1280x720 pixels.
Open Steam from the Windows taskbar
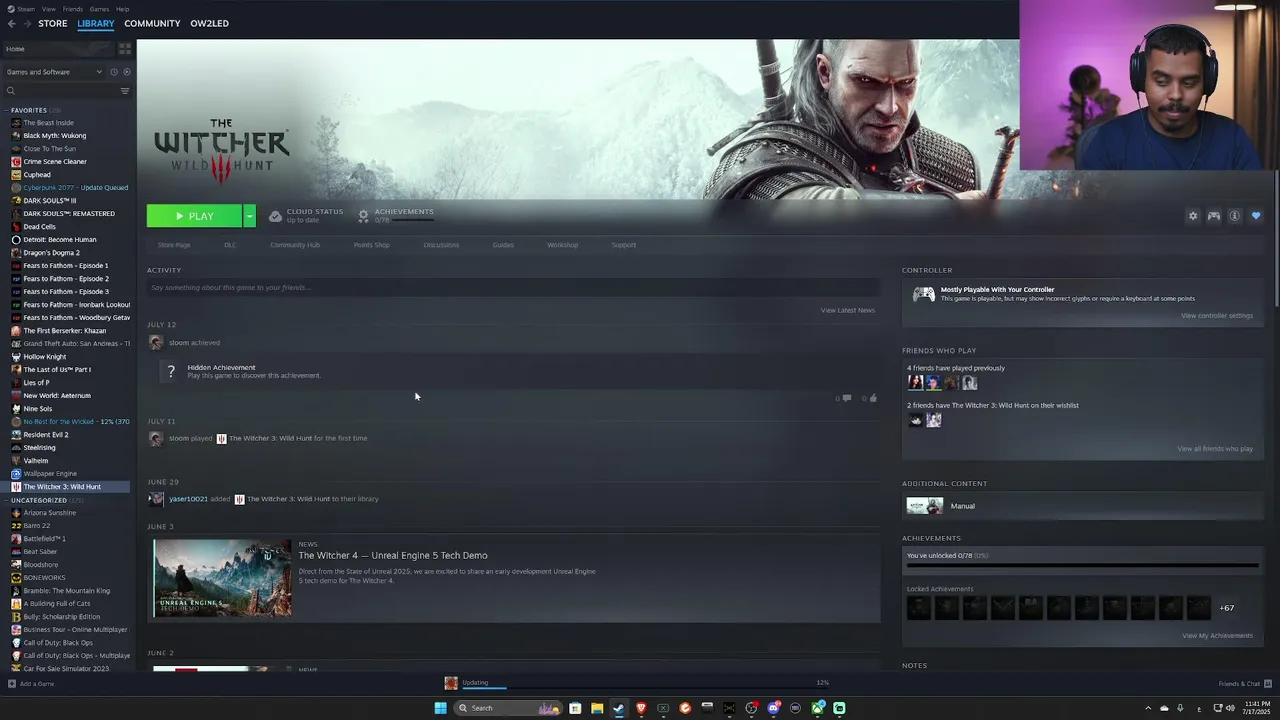(619, 708)
